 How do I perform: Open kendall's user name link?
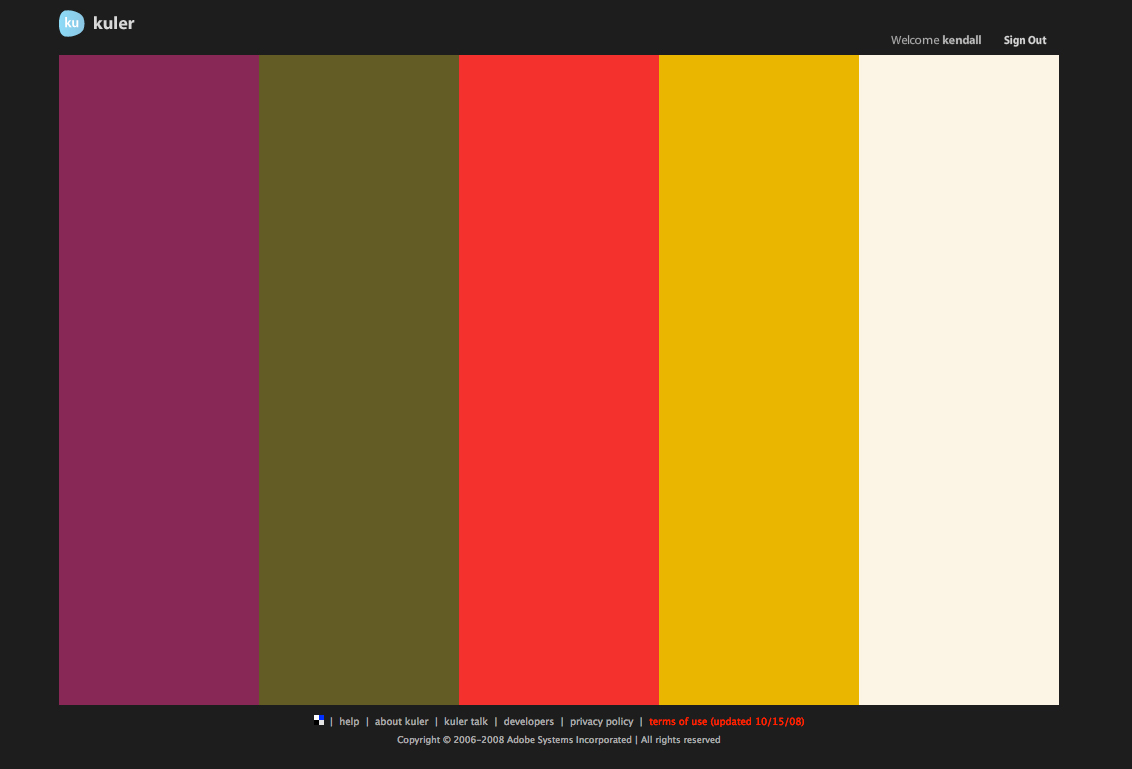(962, 40)
